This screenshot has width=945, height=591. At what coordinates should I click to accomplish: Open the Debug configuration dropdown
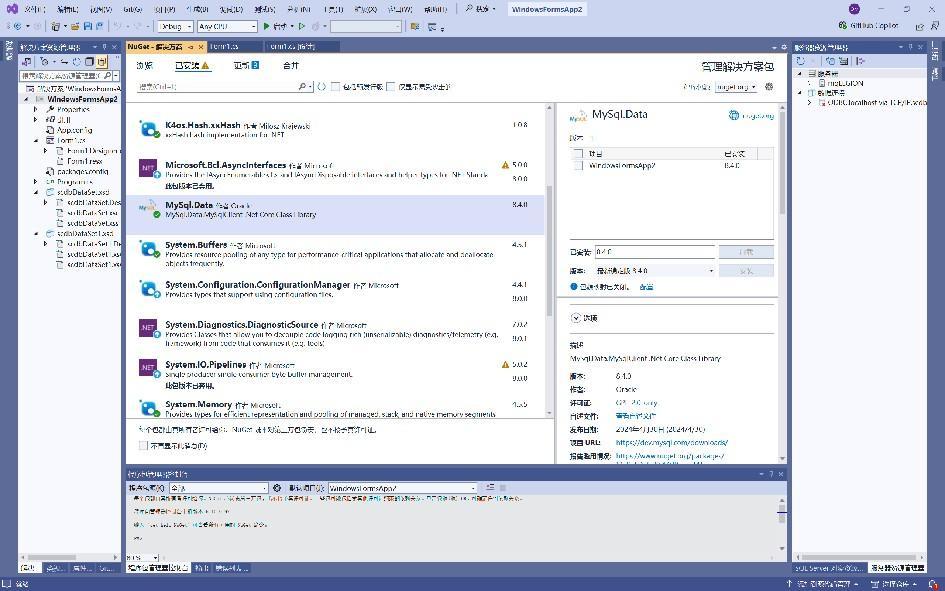click(x=175, y=27)
